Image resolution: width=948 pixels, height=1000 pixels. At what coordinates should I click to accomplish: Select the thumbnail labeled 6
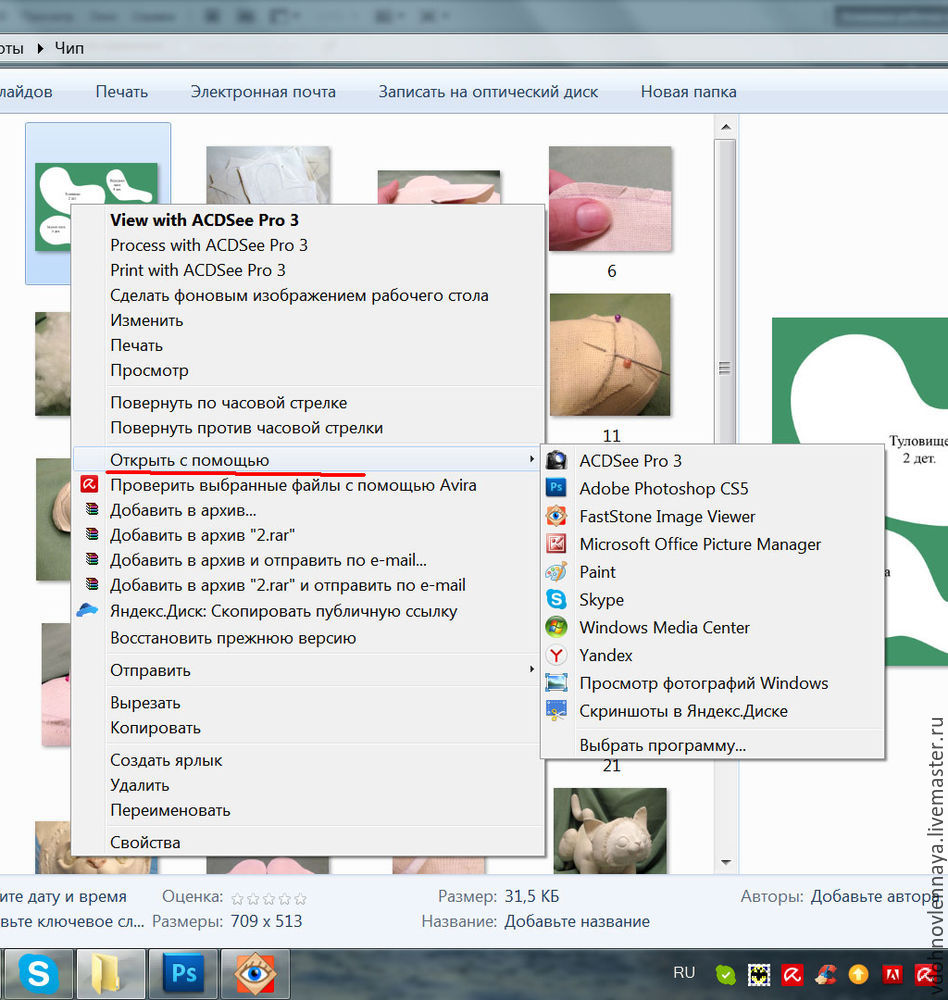(x=611, y=199)
